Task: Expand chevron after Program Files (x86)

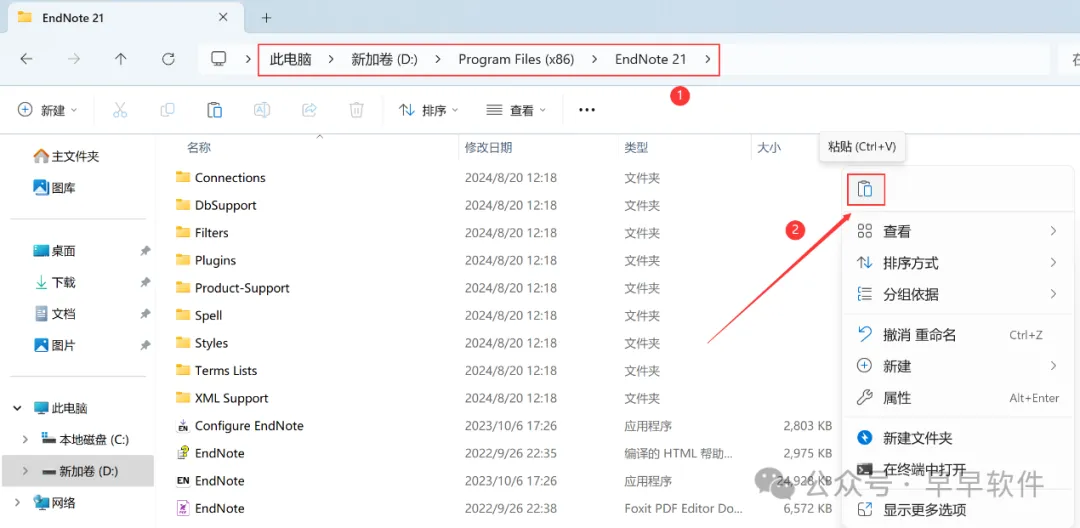Action: click(594, 59)
